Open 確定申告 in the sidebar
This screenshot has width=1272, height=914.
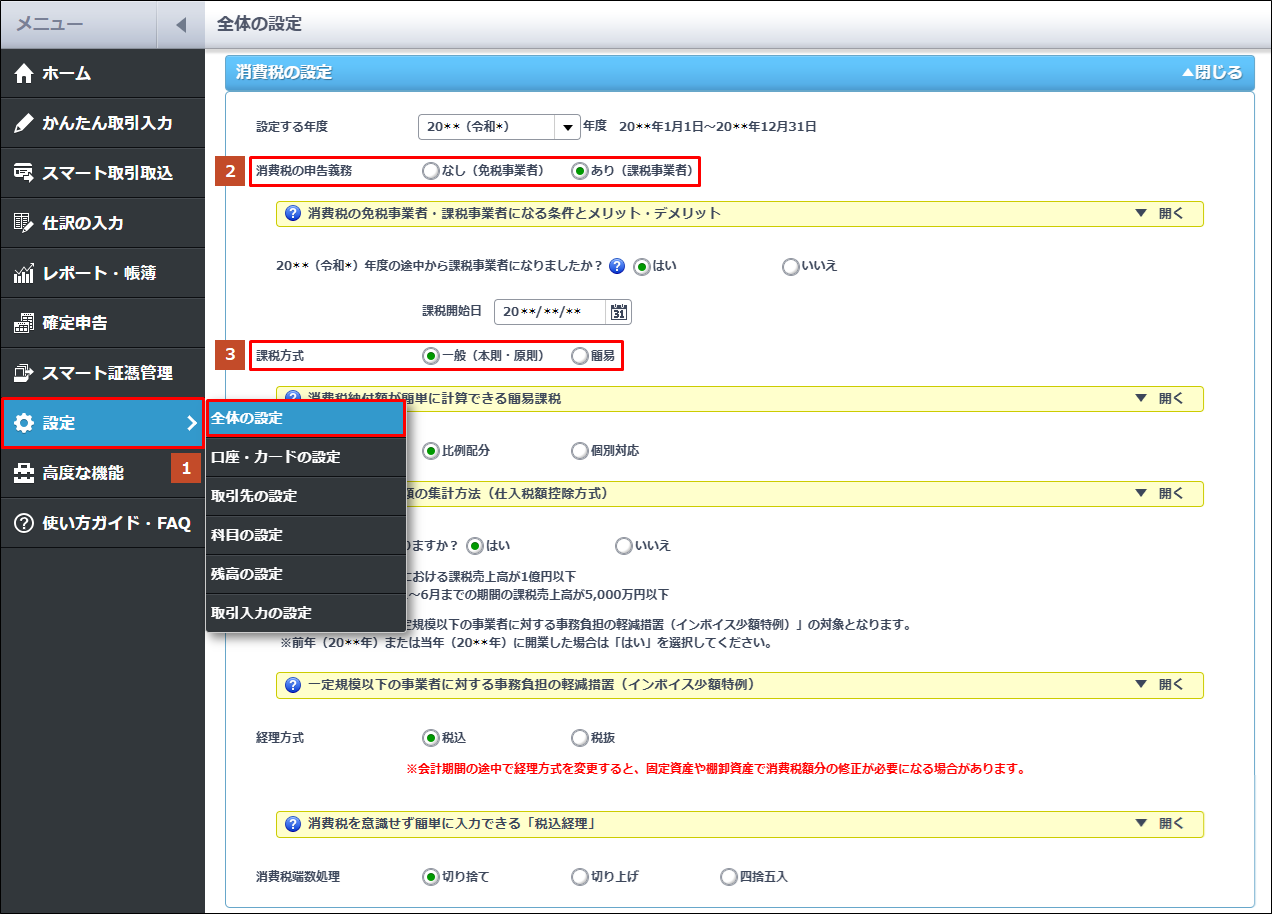tap(74, 323)
